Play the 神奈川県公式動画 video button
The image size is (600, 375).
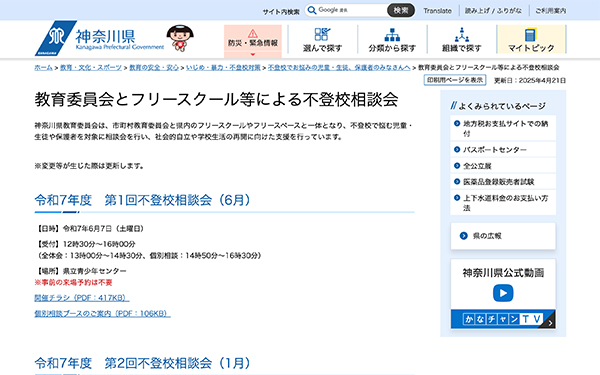coord(503,293)
